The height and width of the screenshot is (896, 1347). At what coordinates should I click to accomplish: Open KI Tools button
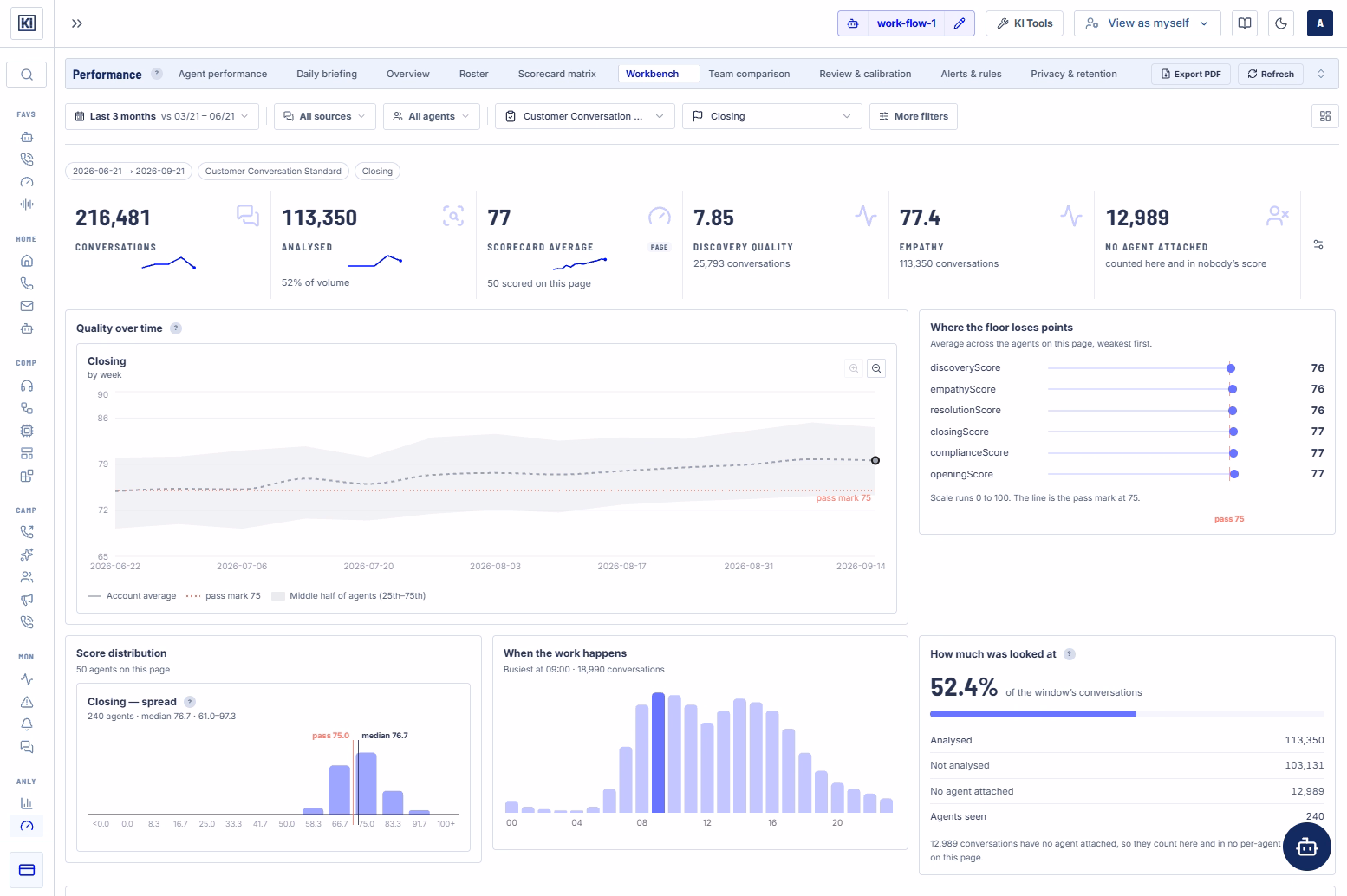coord(1025,23)
